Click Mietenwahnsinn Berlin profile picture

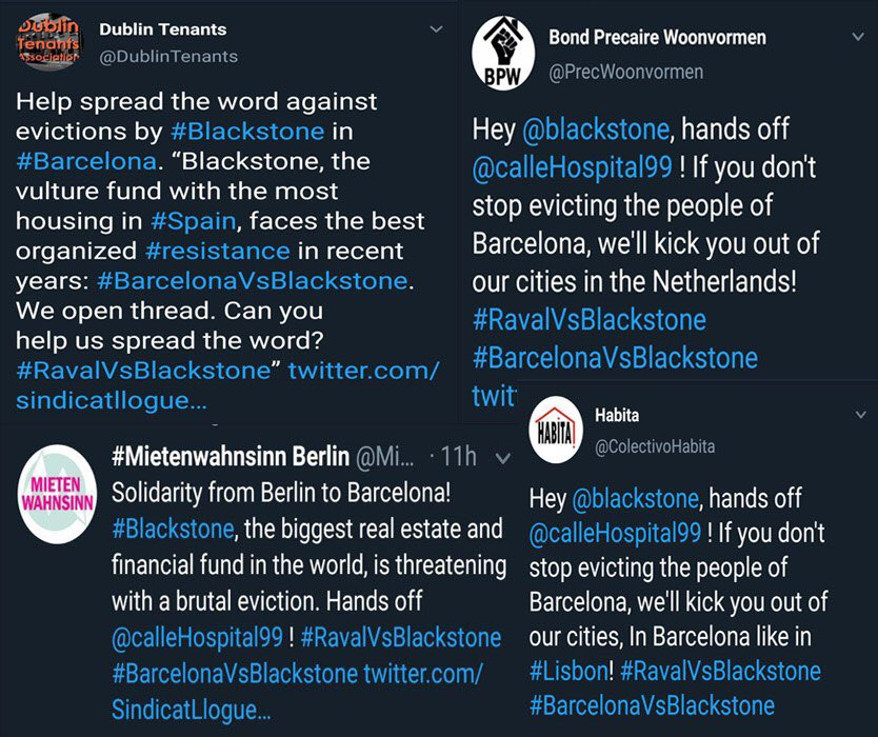[57, 494]
